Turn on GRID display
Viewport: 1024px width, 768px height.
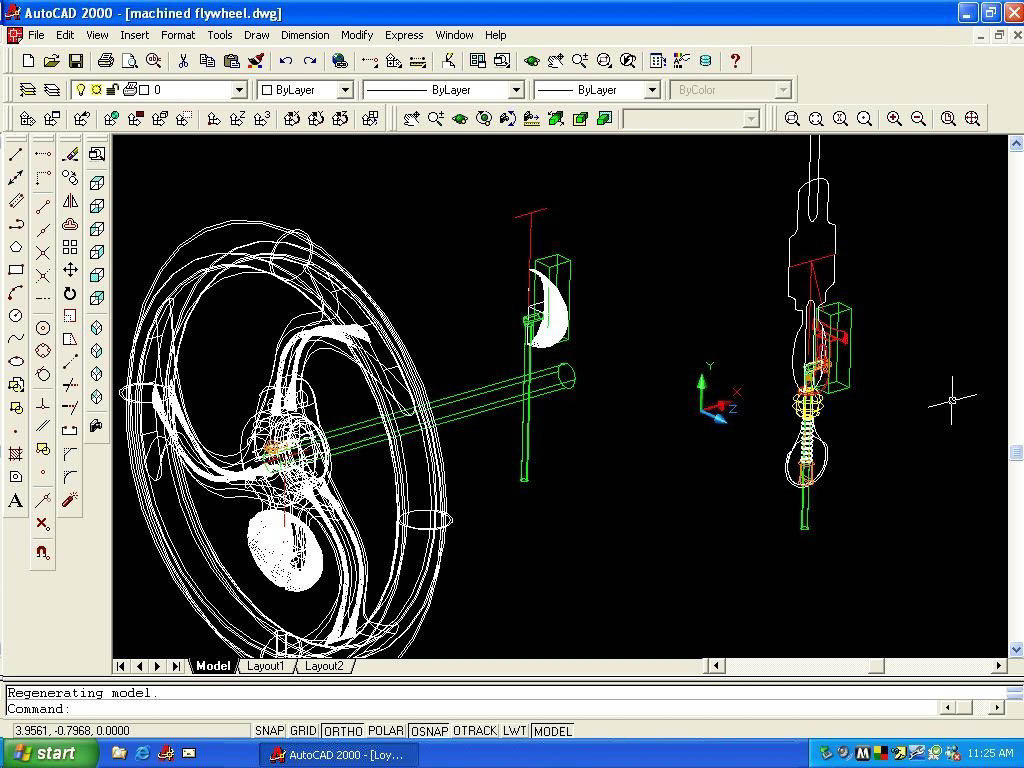[x=303, y=731]
